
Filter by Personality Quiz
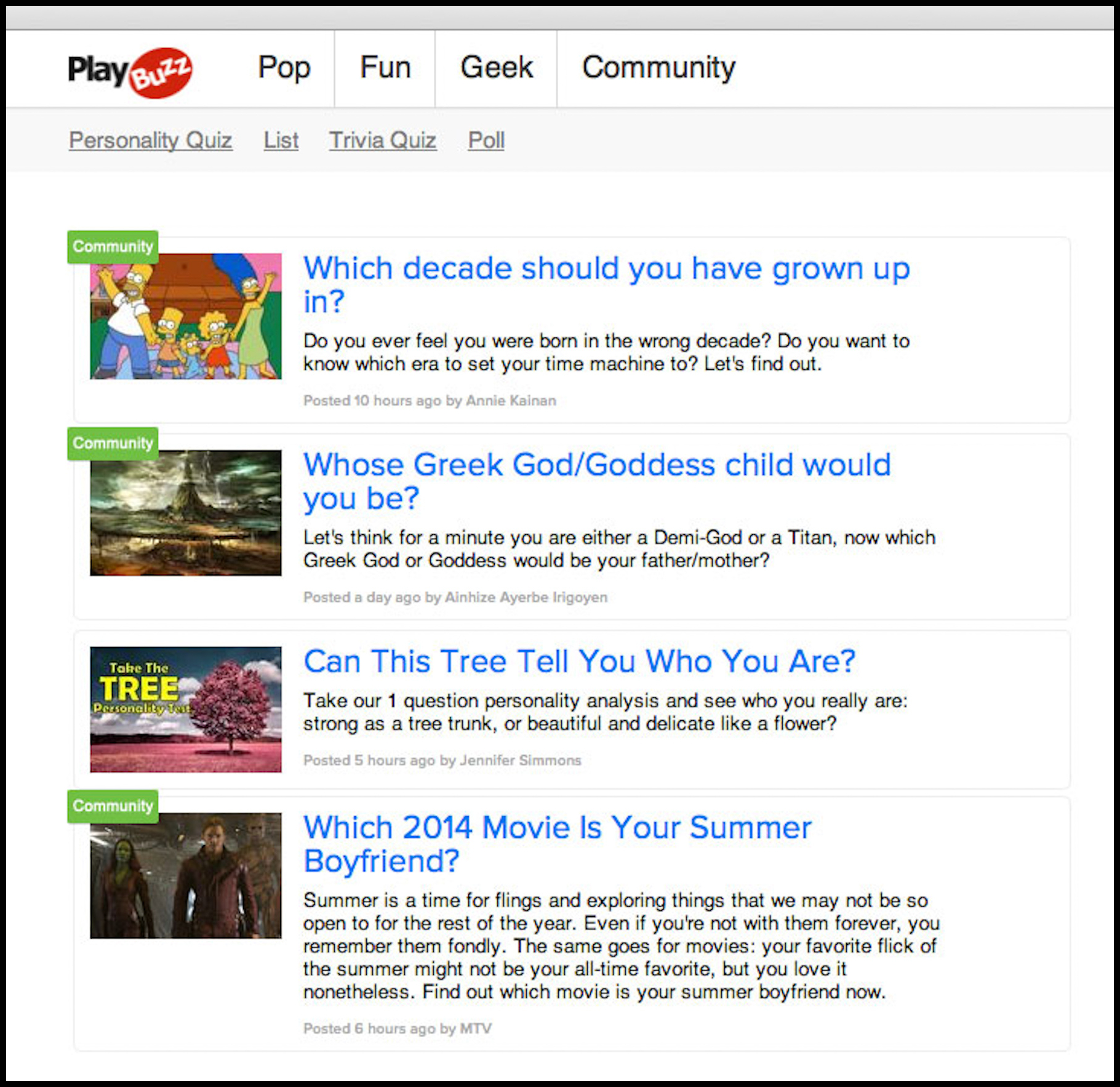[151, 140]
